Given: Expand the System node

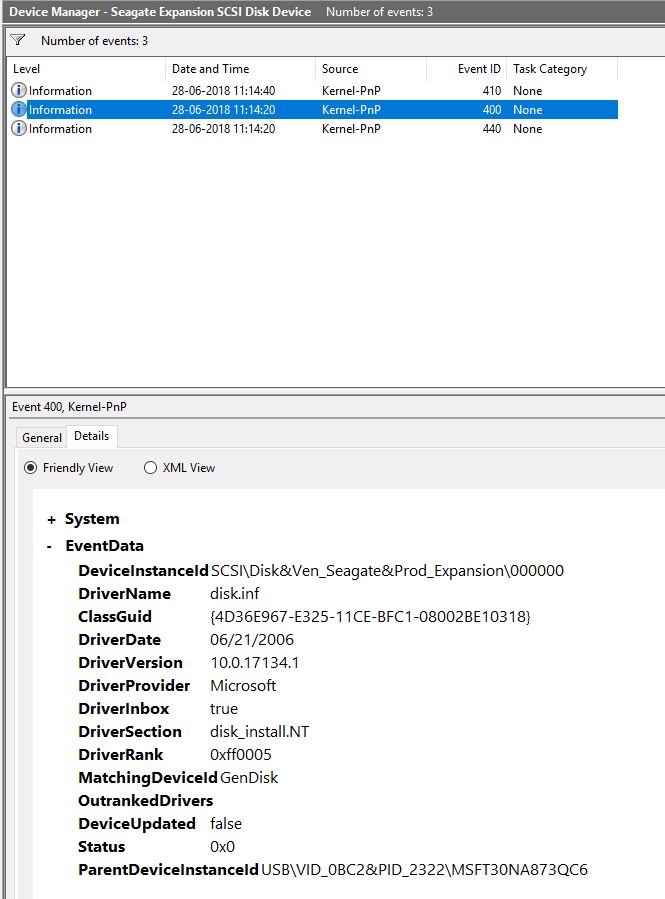Looking at the screenshot, I should pos(52,519).
